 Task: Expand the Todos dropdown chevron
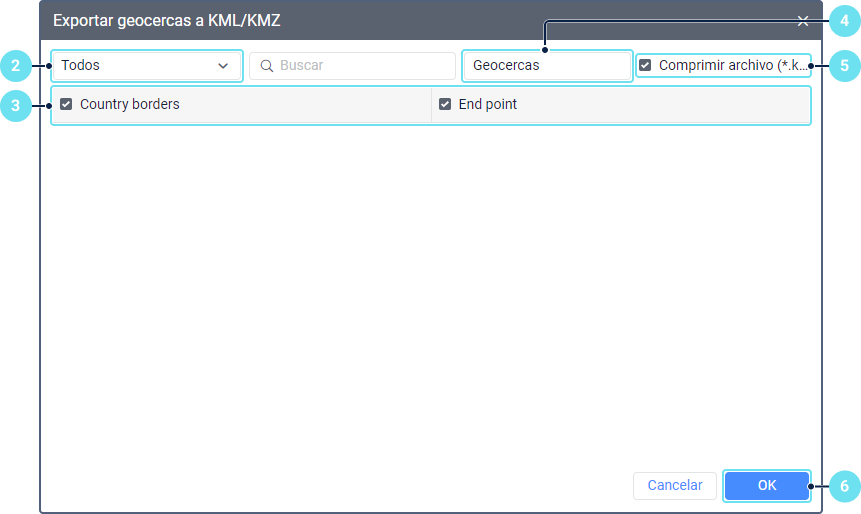(x=223, y=66)
